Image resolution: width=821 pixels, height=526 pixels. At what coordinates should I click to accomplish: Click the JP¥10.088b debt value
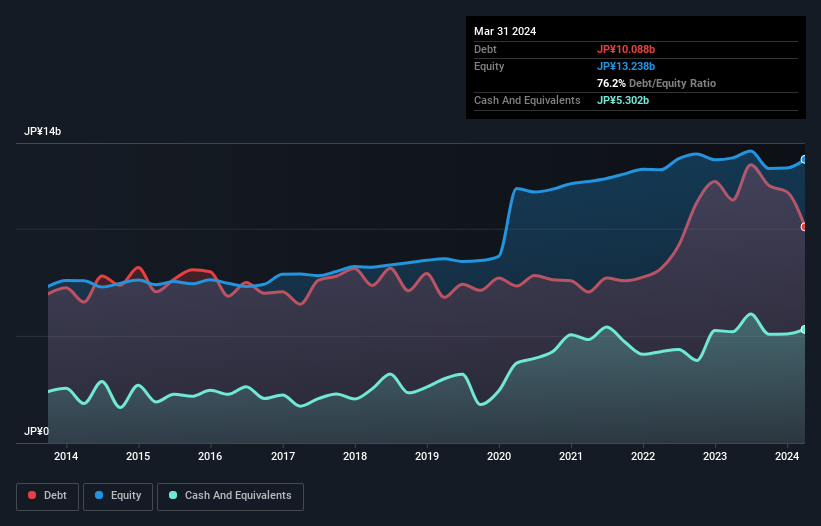626,49
